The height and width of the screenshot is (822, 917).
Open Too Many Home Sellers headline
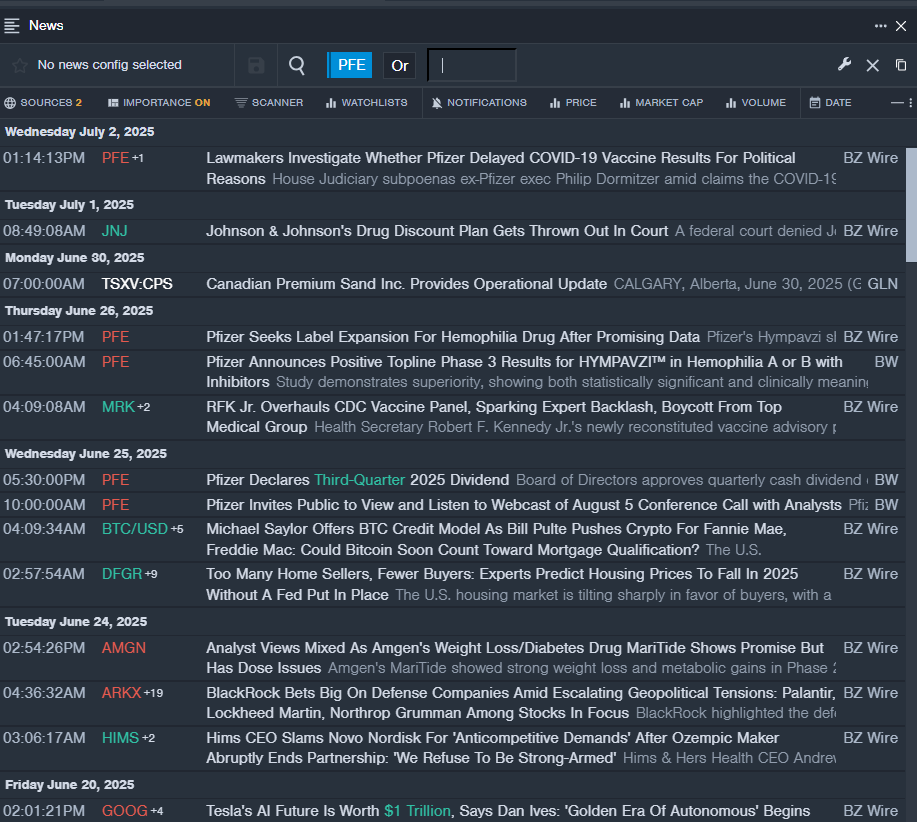pyautogui.click(x=502, y=584)
